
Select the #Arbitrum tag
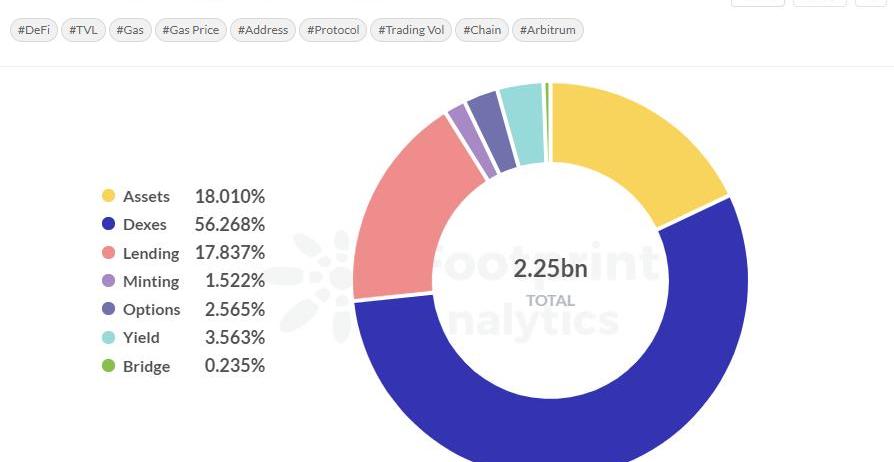(x=548, y=30)
